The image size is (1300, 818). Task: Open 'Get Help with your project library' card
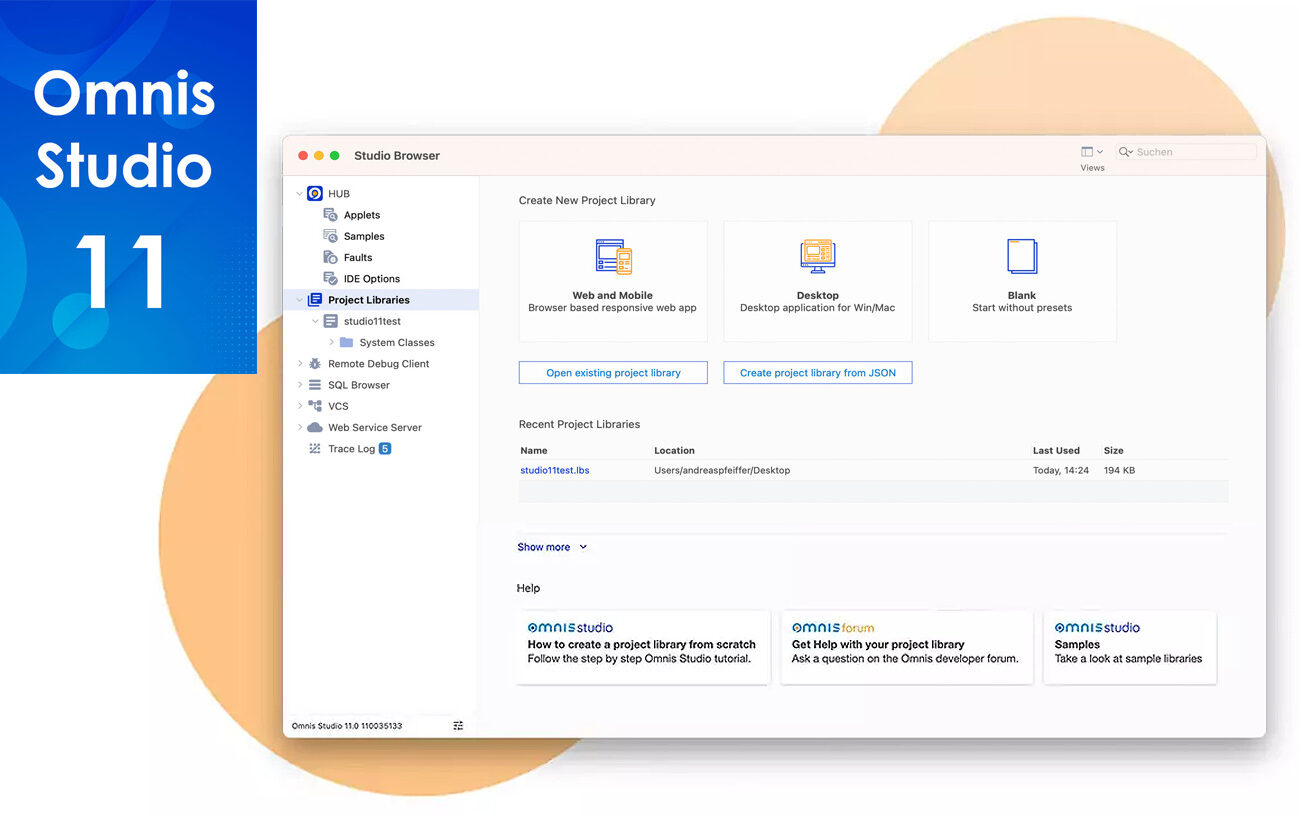(906, 647)
